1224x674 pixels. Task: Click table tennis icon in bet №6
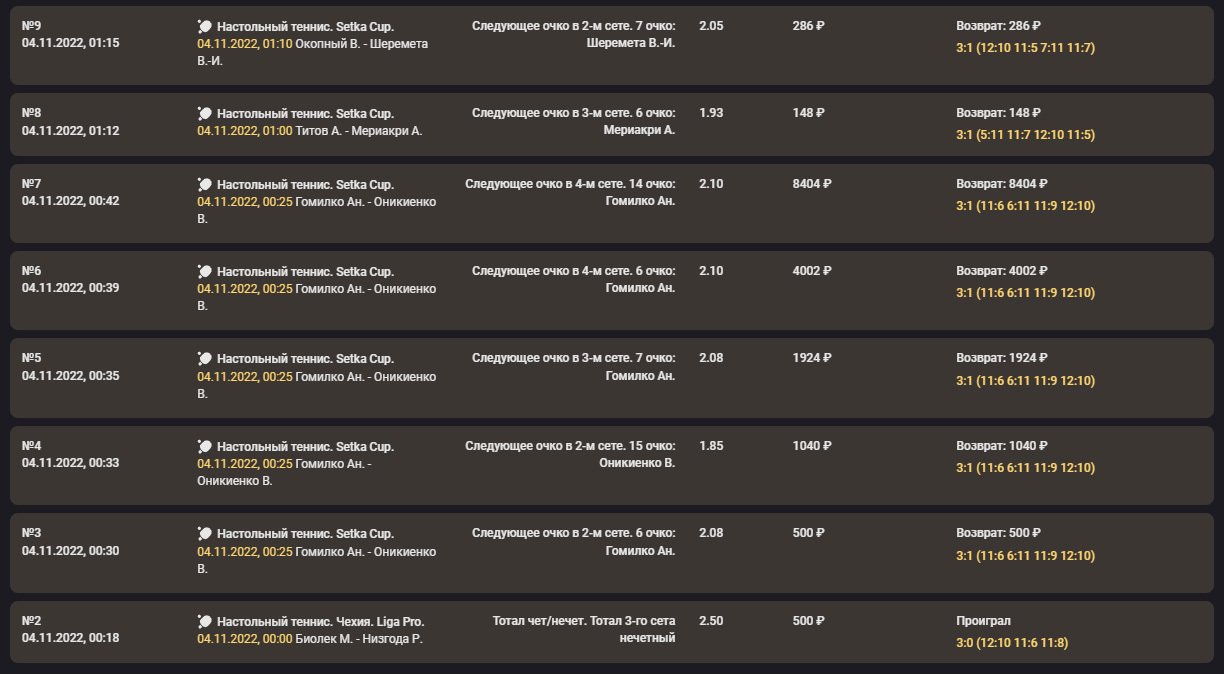pos(205,272)
